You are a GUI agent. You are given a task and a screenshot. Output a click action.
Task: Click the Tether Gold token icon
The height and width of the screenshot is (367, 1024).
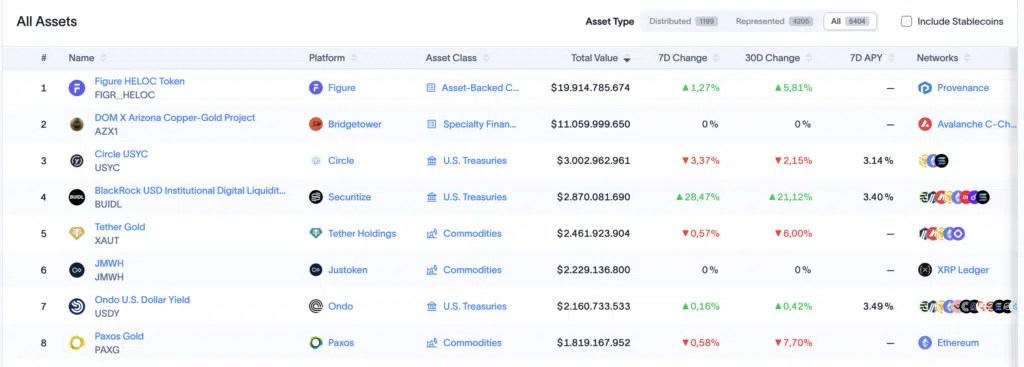coord(77,234)
